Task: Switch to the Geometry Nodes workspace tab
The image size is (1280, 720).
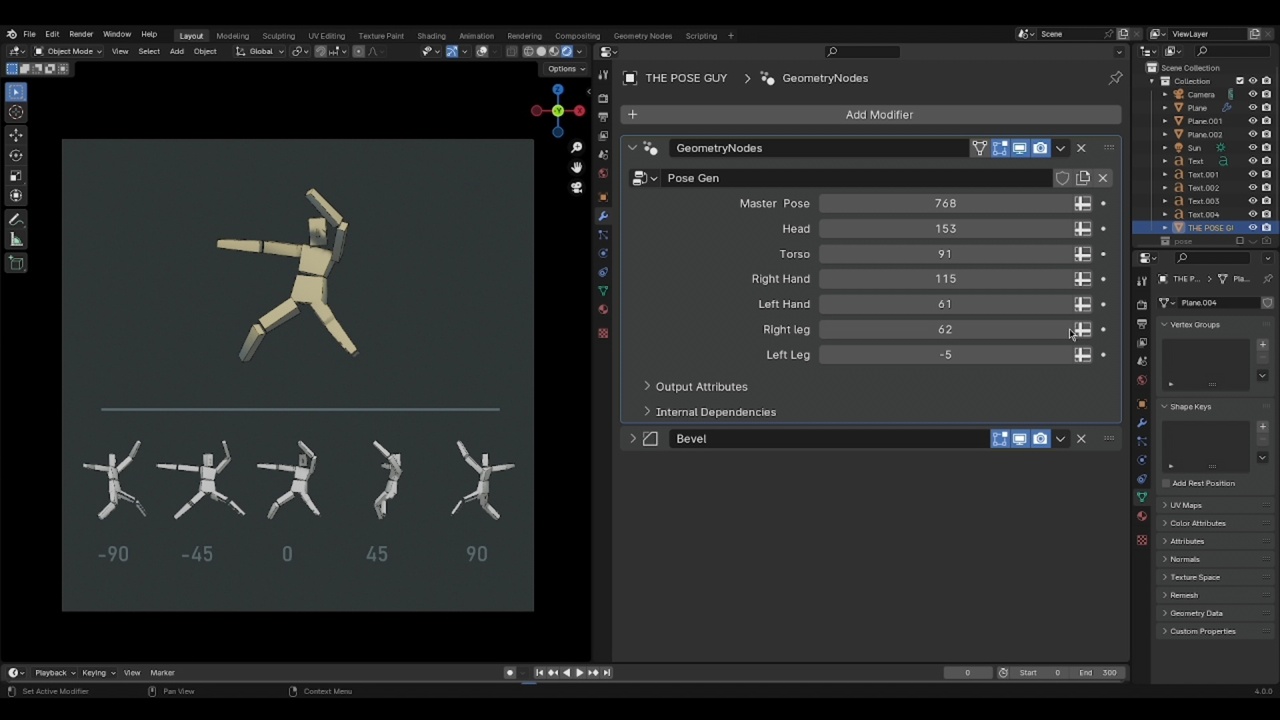Action: coord(643,36)
